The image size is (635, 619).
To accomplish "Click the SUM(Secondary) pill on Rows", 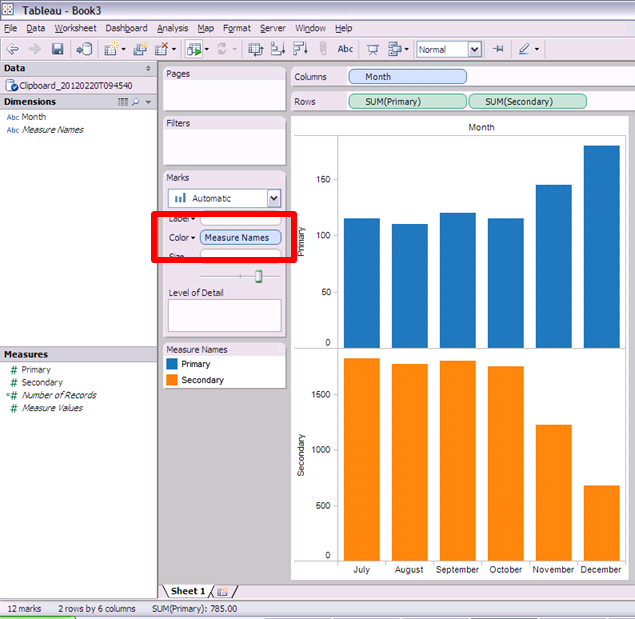I will [x=528, y=101].
